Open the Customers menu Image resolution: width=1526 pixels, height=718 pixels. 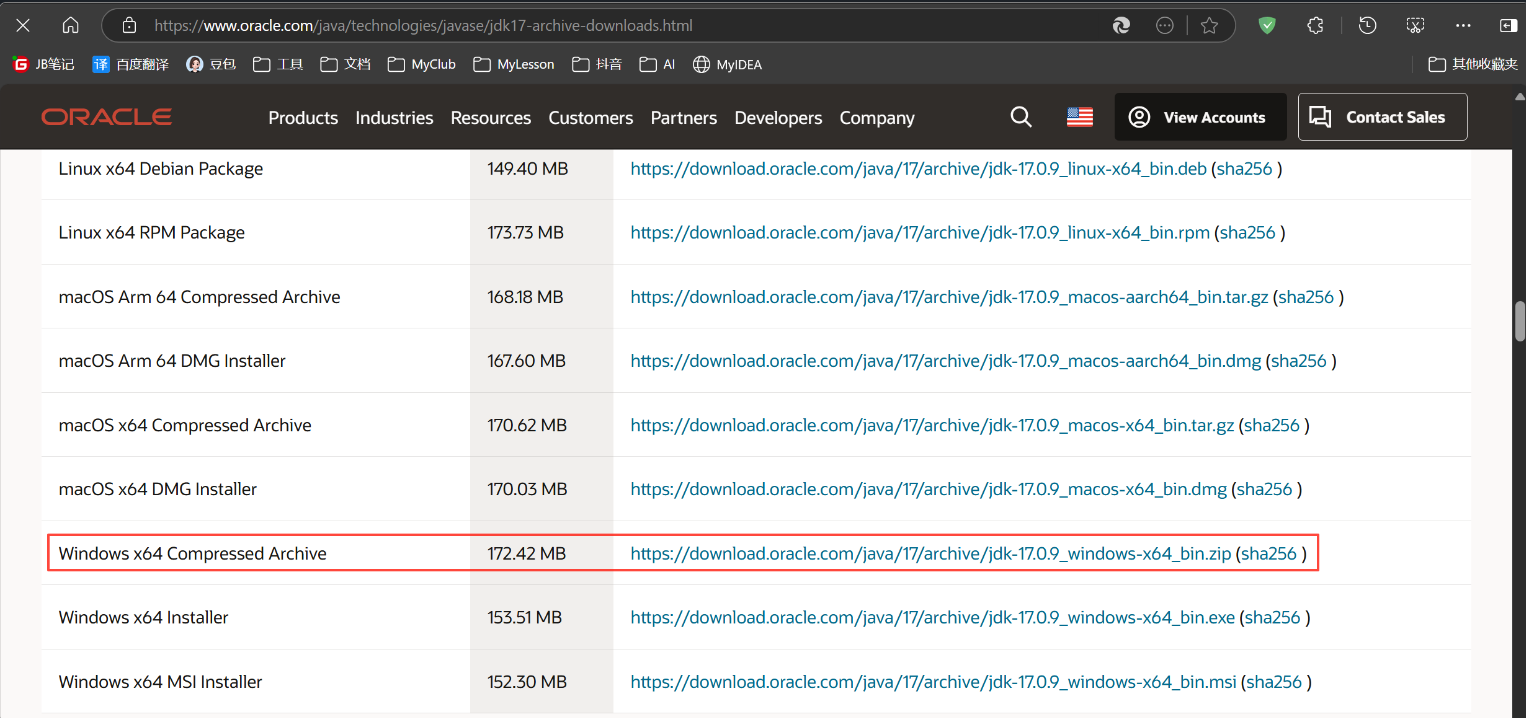click(x=591, y=118)
